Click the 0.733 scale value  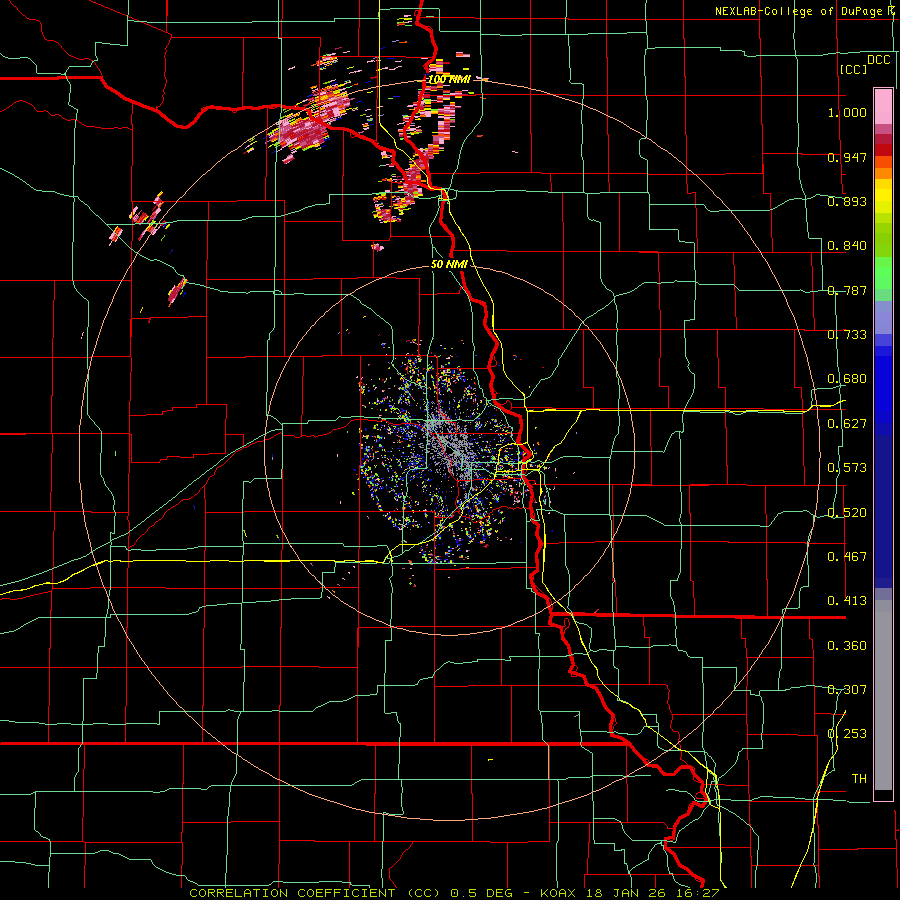[847, 335]
